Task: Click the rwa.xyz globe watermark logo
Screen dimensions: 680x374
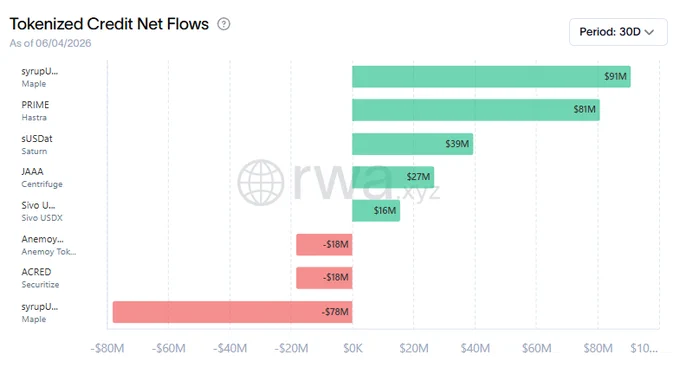Action: coord(261,183)
